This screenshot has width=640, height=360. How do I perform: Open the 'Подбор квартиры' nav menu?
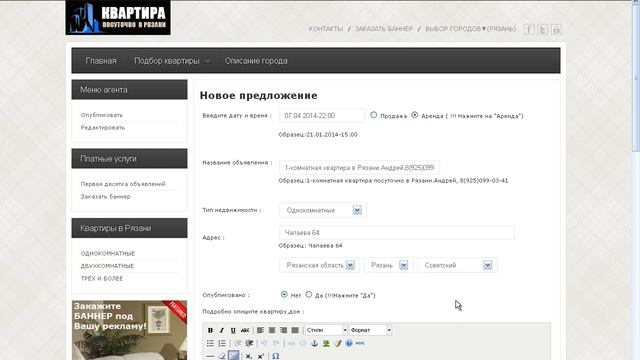click(167, 61)
